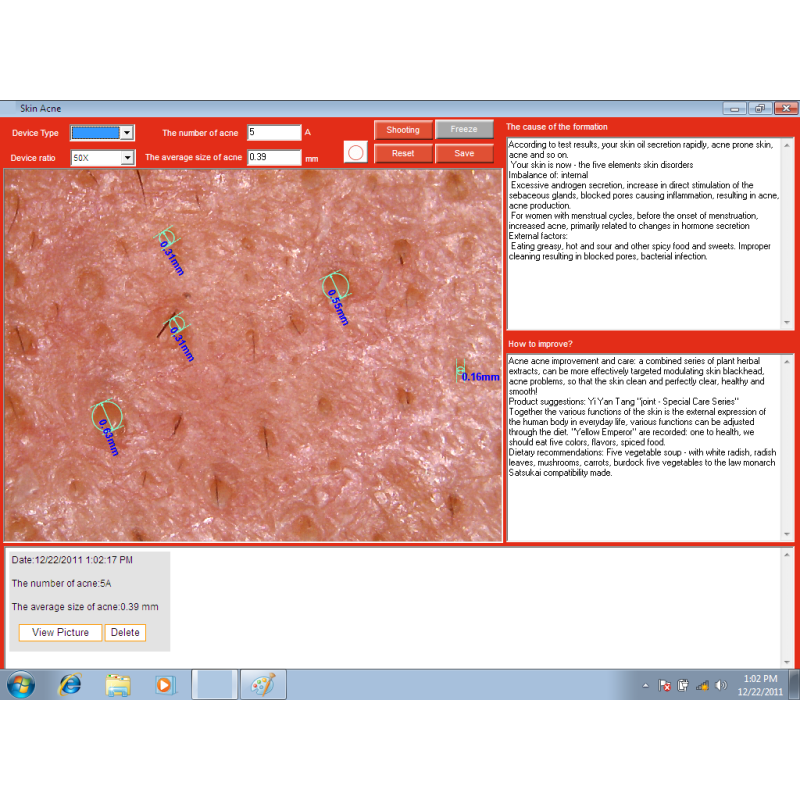Show hidden system tray icons arrow
Viewport: 800px width, 800px height.
(x=645, y=686)
